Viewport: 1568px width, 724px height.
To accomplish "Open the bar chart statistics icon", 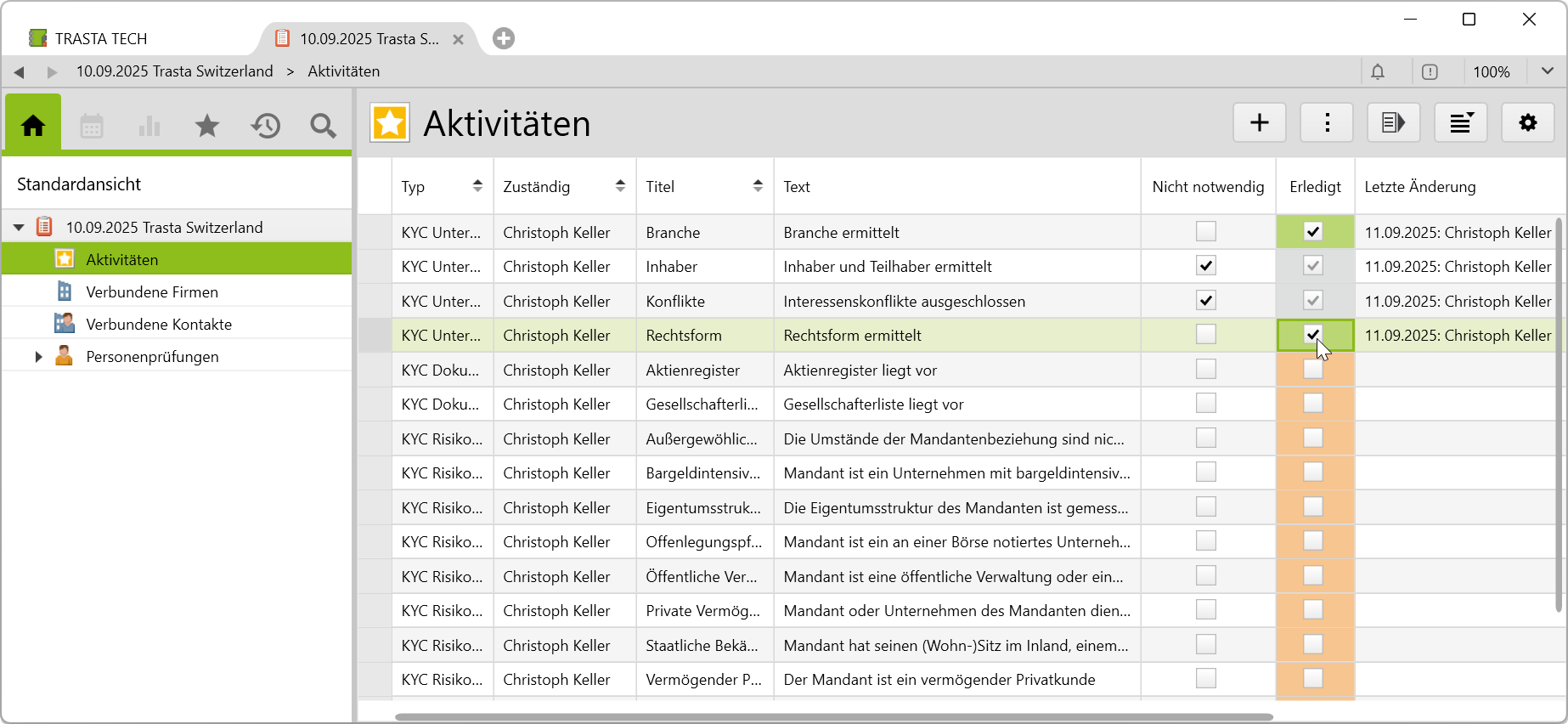I will click(149, 126).
